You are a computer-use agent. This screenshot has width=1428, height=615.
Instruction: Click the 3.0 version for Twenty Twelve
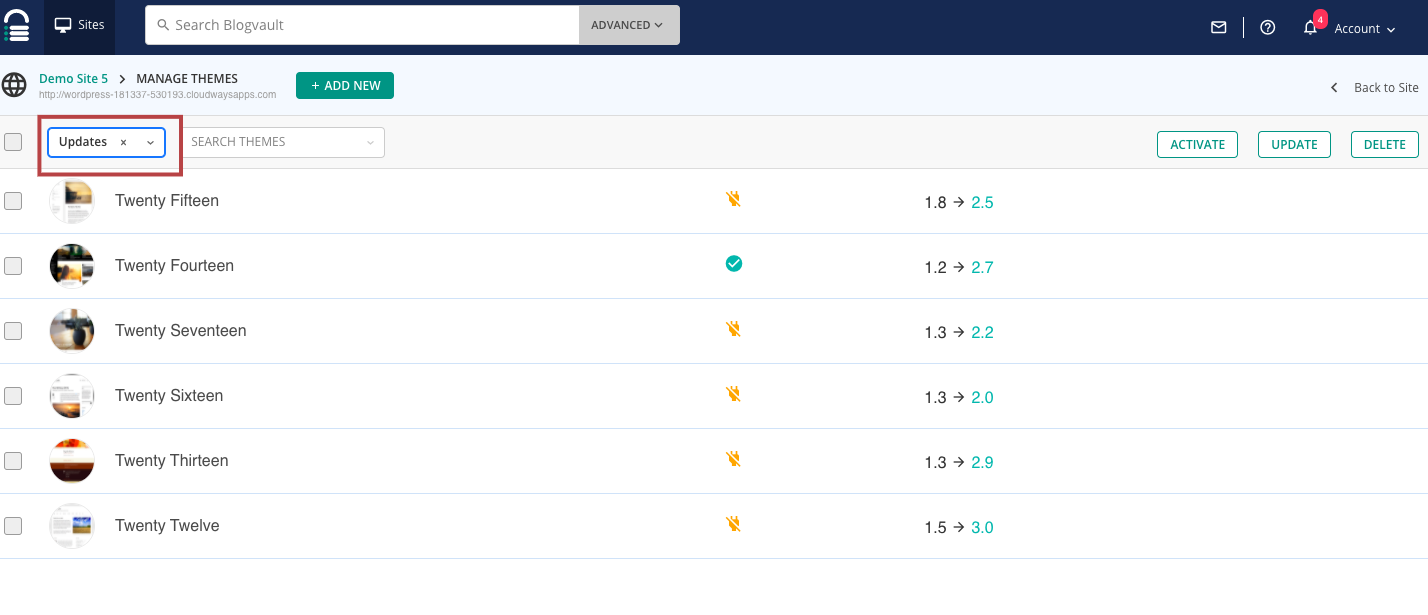tap(982, 527)
